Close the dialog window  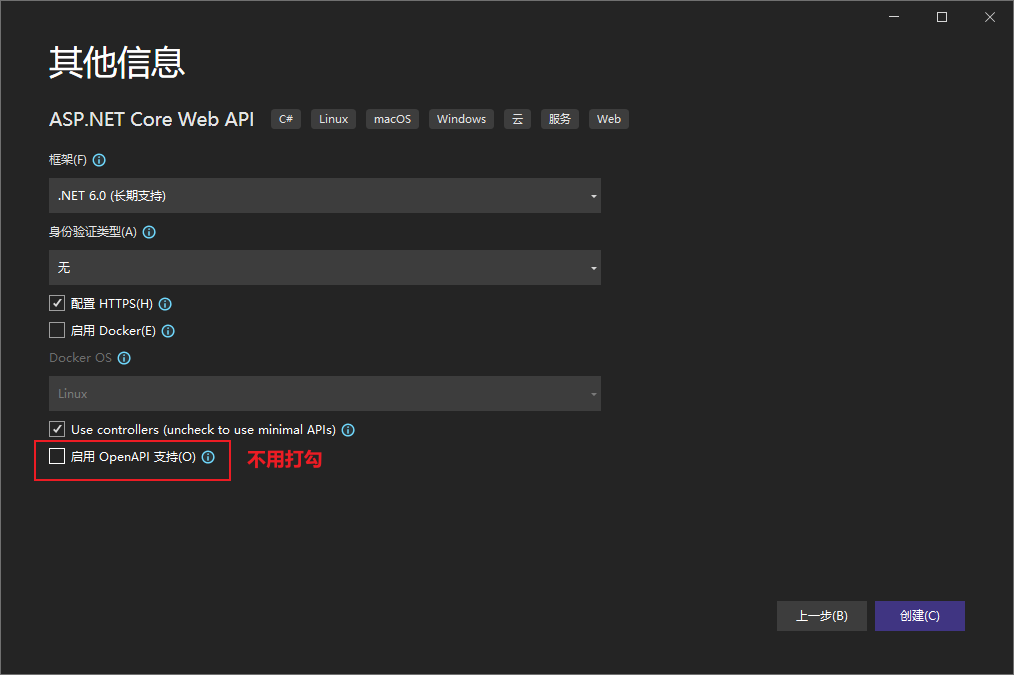point(989,17)
